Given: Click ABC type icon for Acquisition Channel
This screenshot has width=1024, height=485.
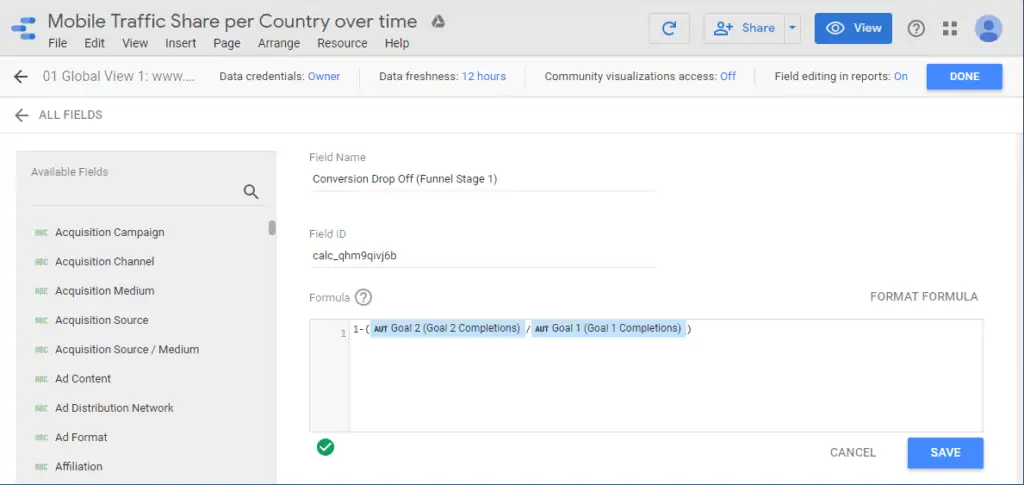Looking at the screenshot, I should pos(41,262).
